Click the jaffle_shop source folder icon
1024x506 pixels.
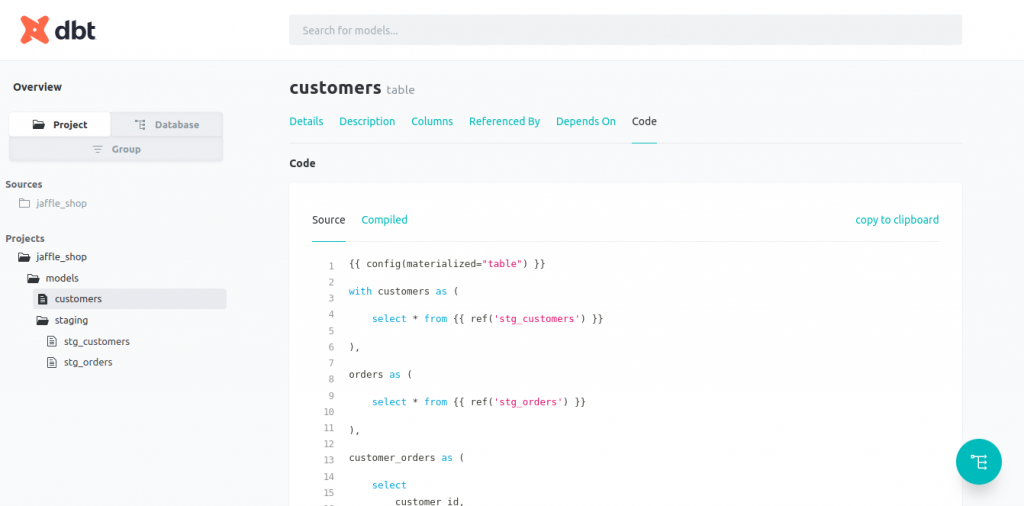coord(24,203)
